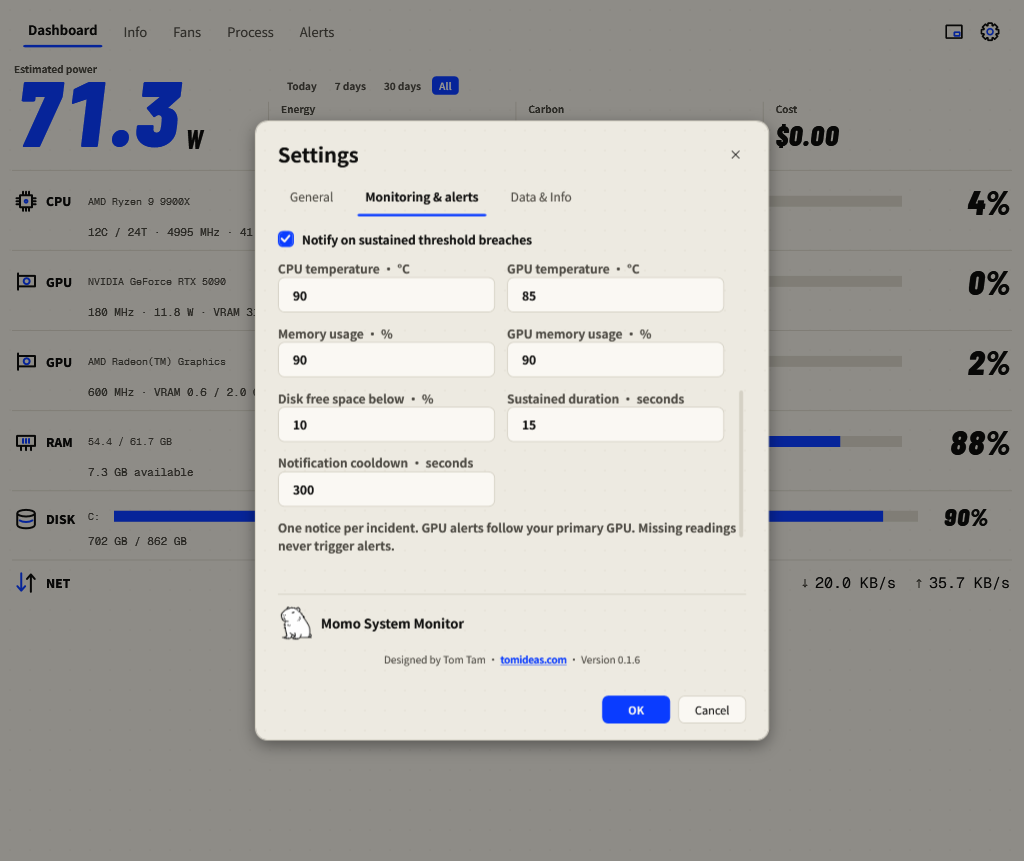
Task: Click the Momo capybara logo
Action: pos(296,623)
